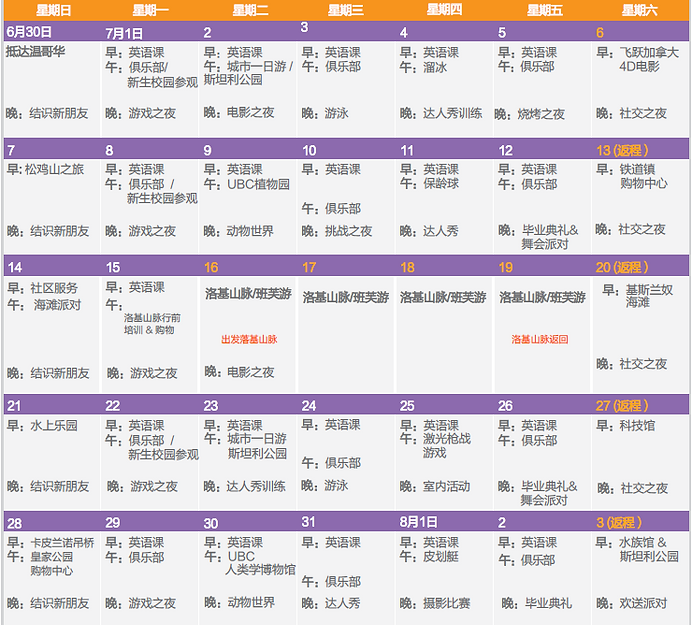The width and height of the screenshot is (692, 625).
Task: Click 洛基山脉/班芙游 on July 17
Action: click(346, 297)
